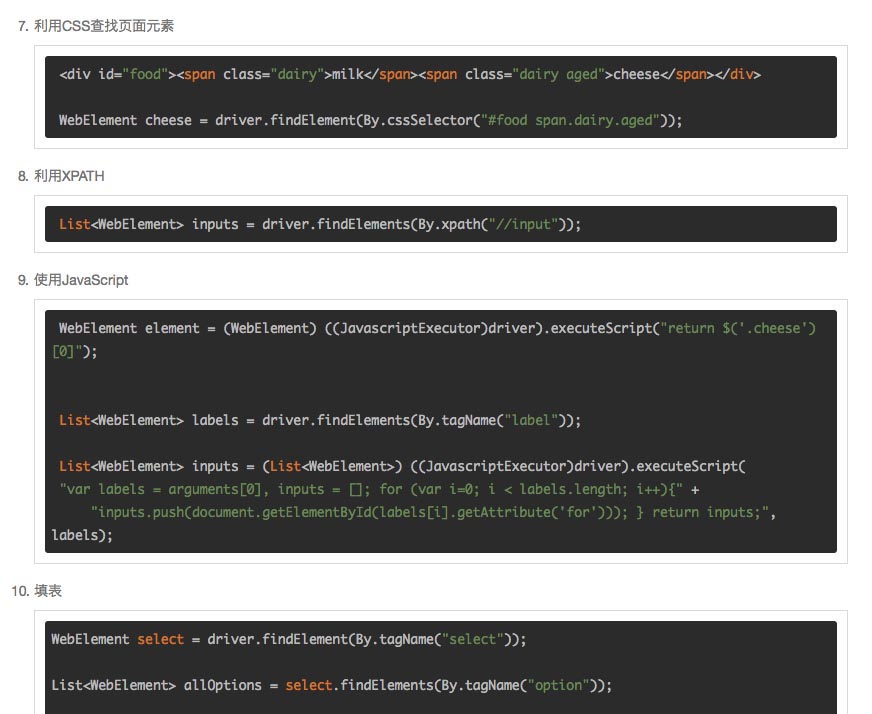Click the div id="food" HTML code line
The image size is (872, 714).
410,75
